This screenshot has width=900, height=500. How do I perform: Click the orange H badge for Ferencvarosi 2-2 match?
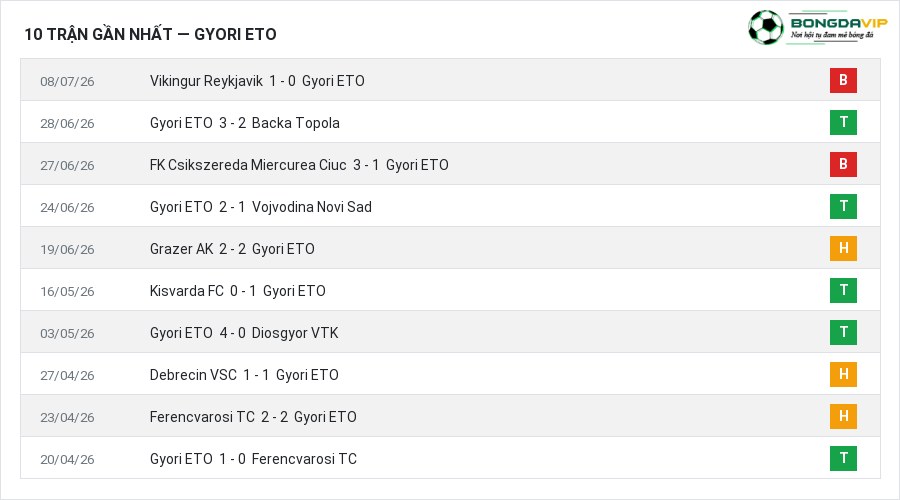point(843,416)
